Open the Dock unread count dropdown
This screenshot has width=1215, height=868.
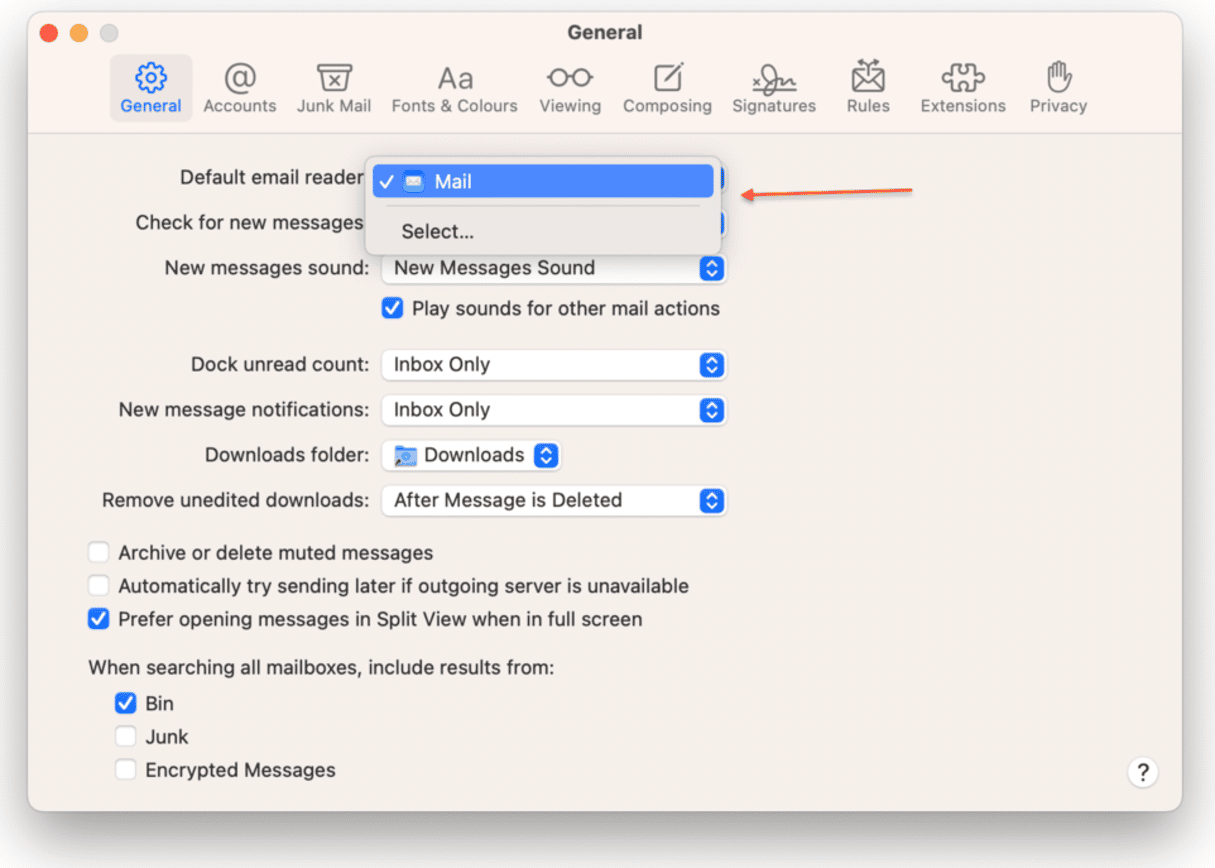pos(554,365)
